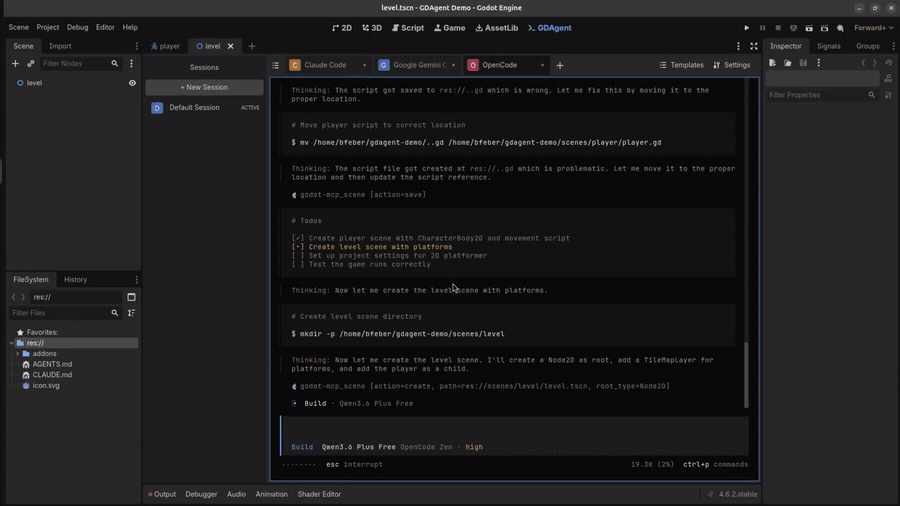900x506 pixels.
Task: Open the Game workspace
Action: 450,28
